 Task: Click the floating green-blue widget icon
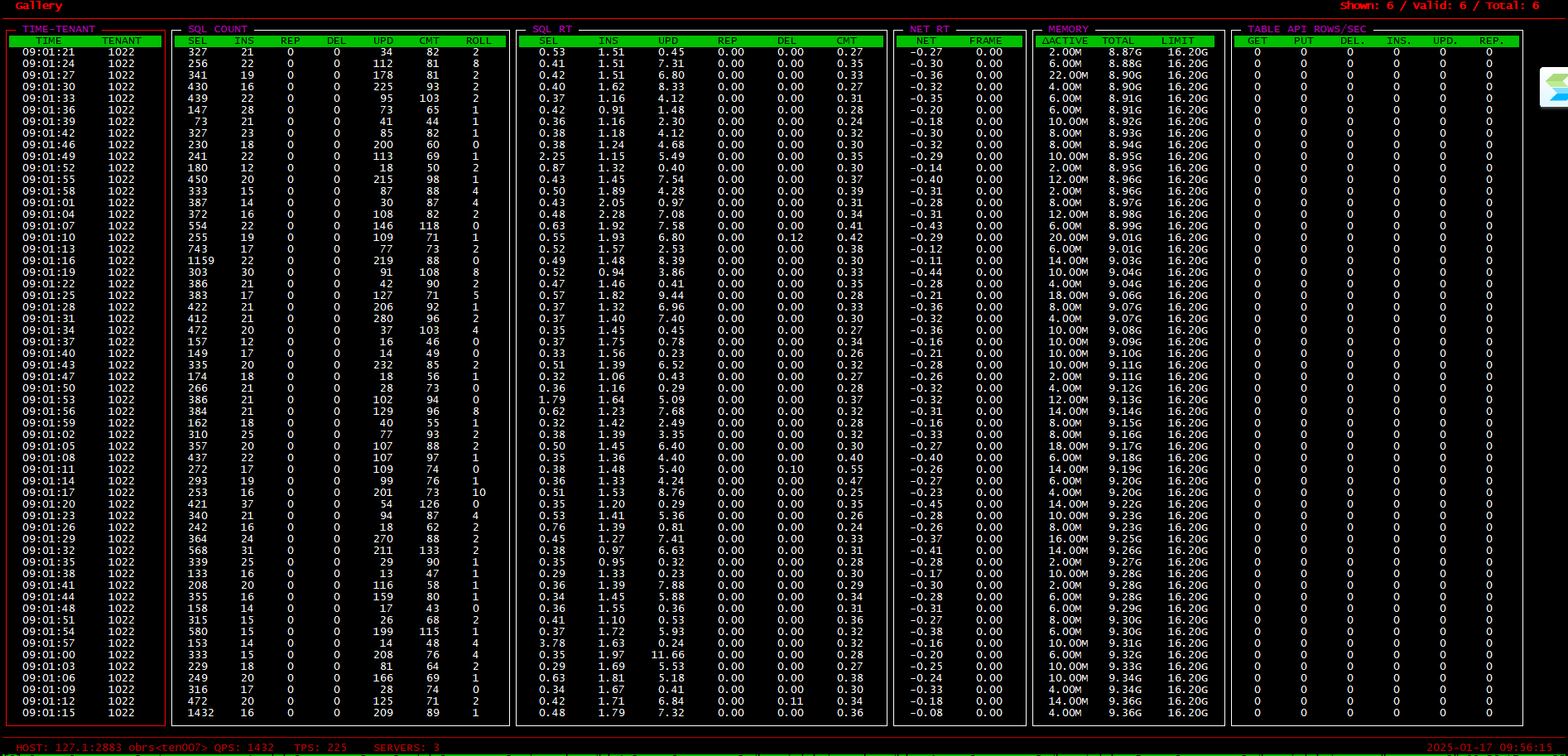click(1556, 88)
